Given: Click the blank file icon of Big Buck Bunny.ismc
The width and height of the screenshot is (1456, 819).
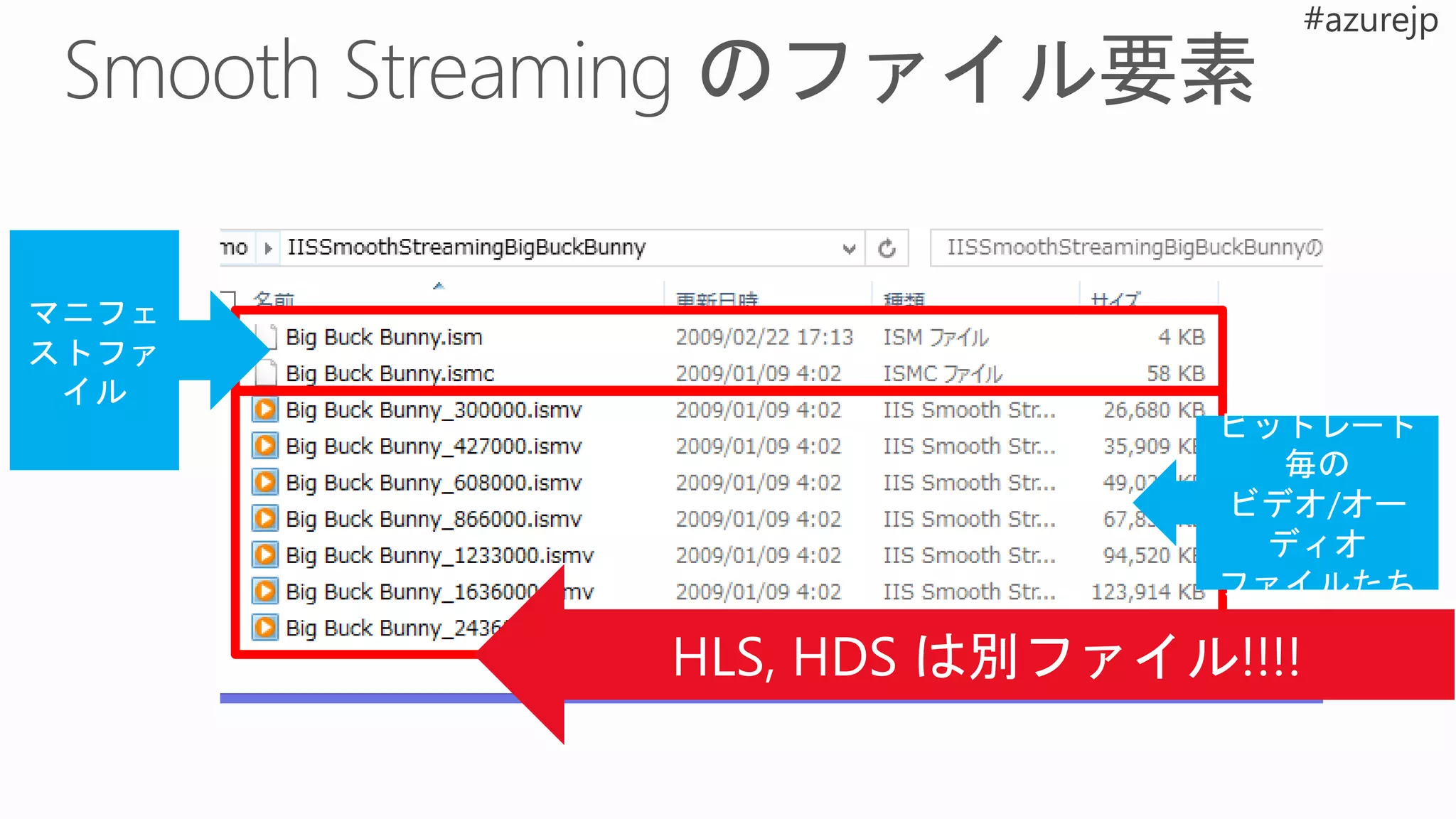Looking at the screenshot, I should coord(268,372).
